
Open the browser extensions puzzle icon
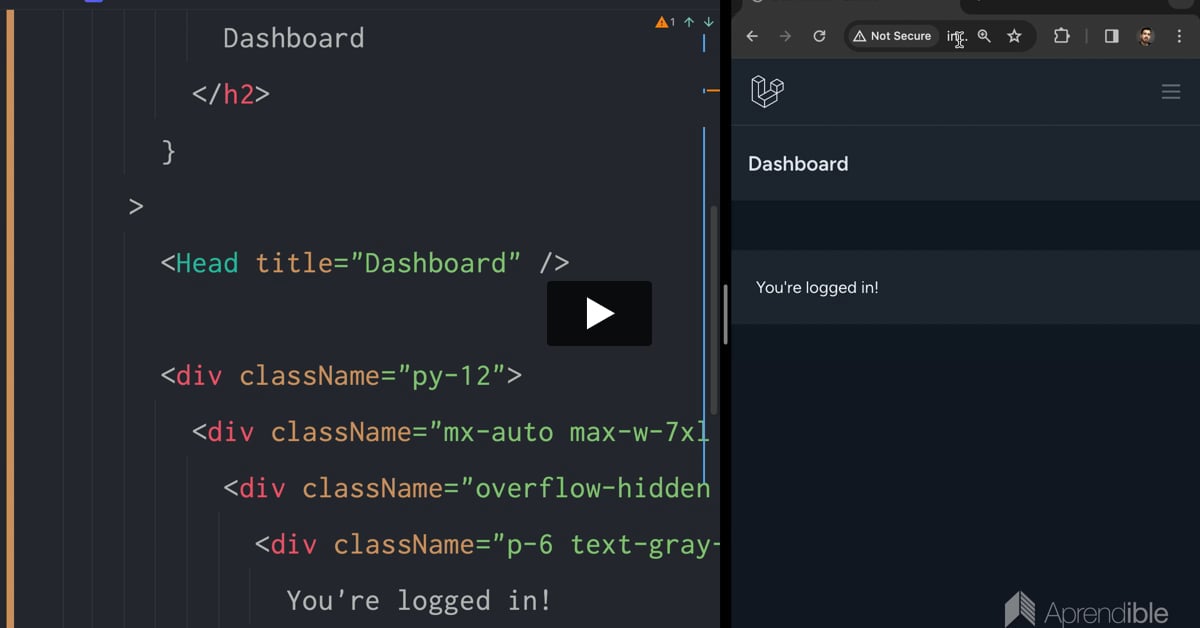coord(1062,36)
